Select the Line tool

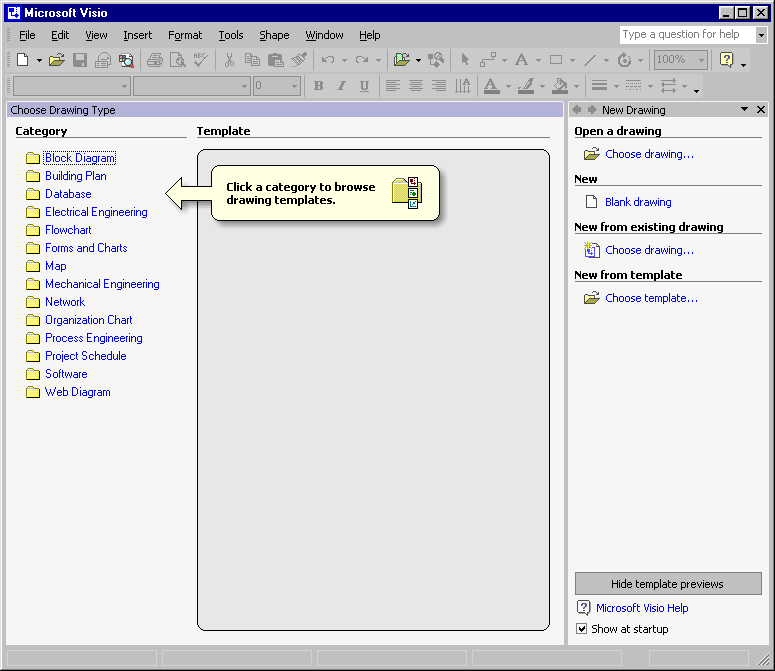coord(590,60)
